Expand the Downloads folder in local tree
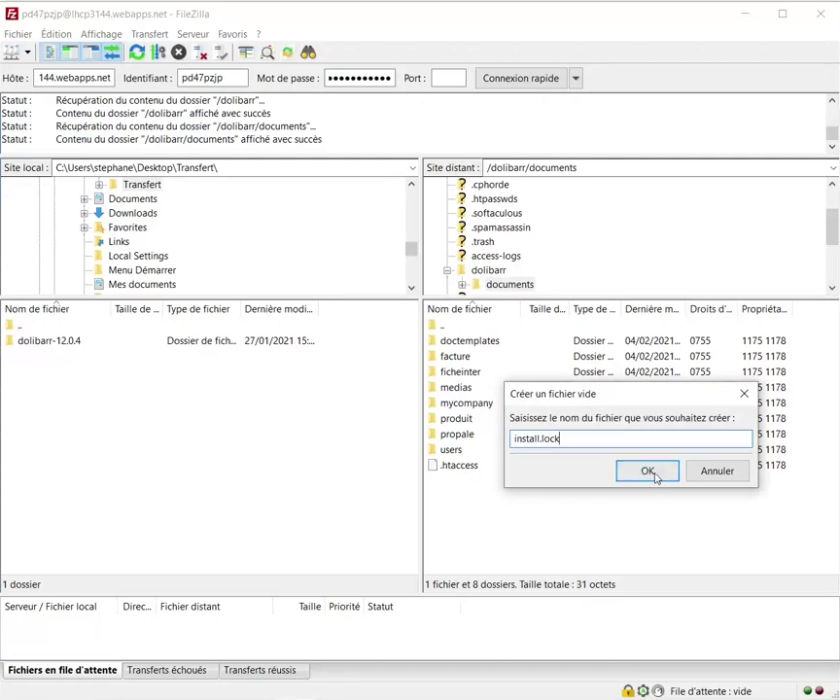840x700 pixels. click(85, 213)
